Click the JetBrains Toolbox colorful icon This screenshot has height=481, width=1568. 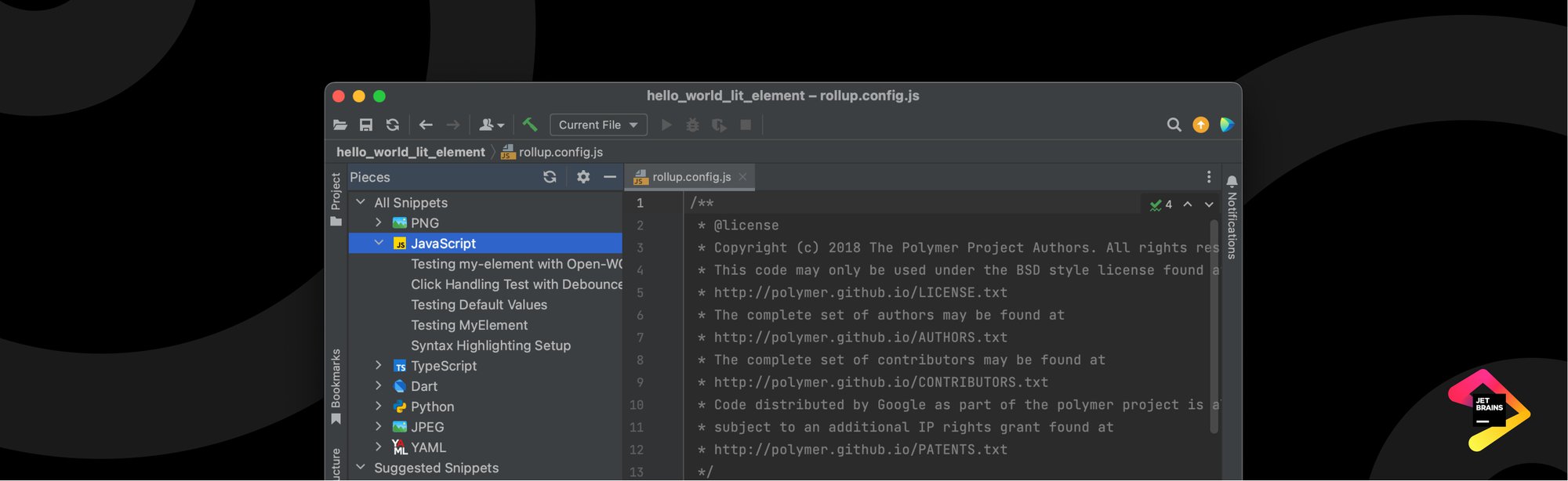1227,125
